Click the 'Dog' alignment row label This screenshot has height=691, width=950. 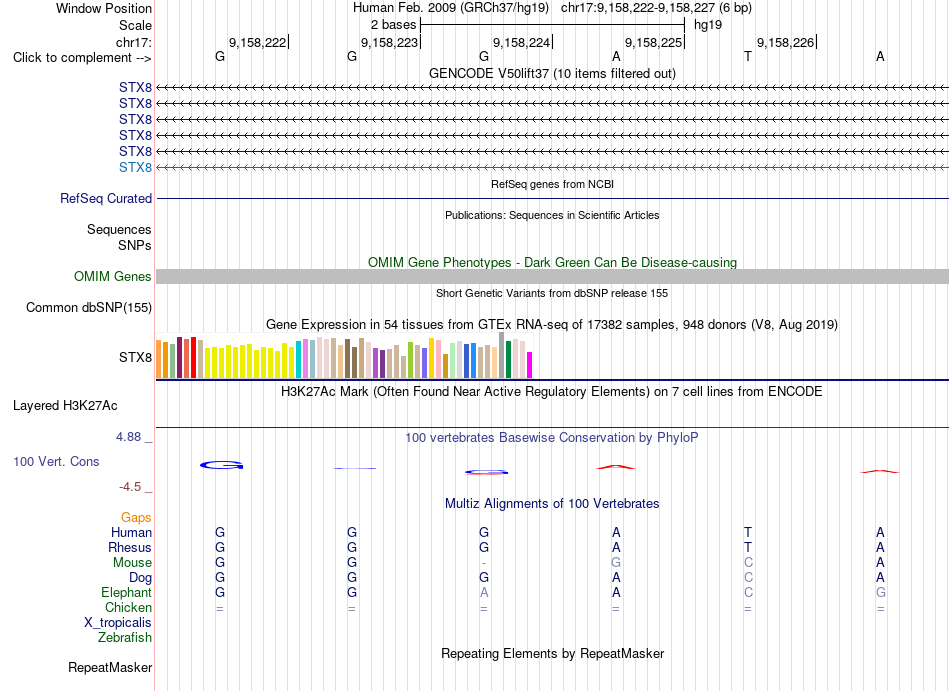140,578
